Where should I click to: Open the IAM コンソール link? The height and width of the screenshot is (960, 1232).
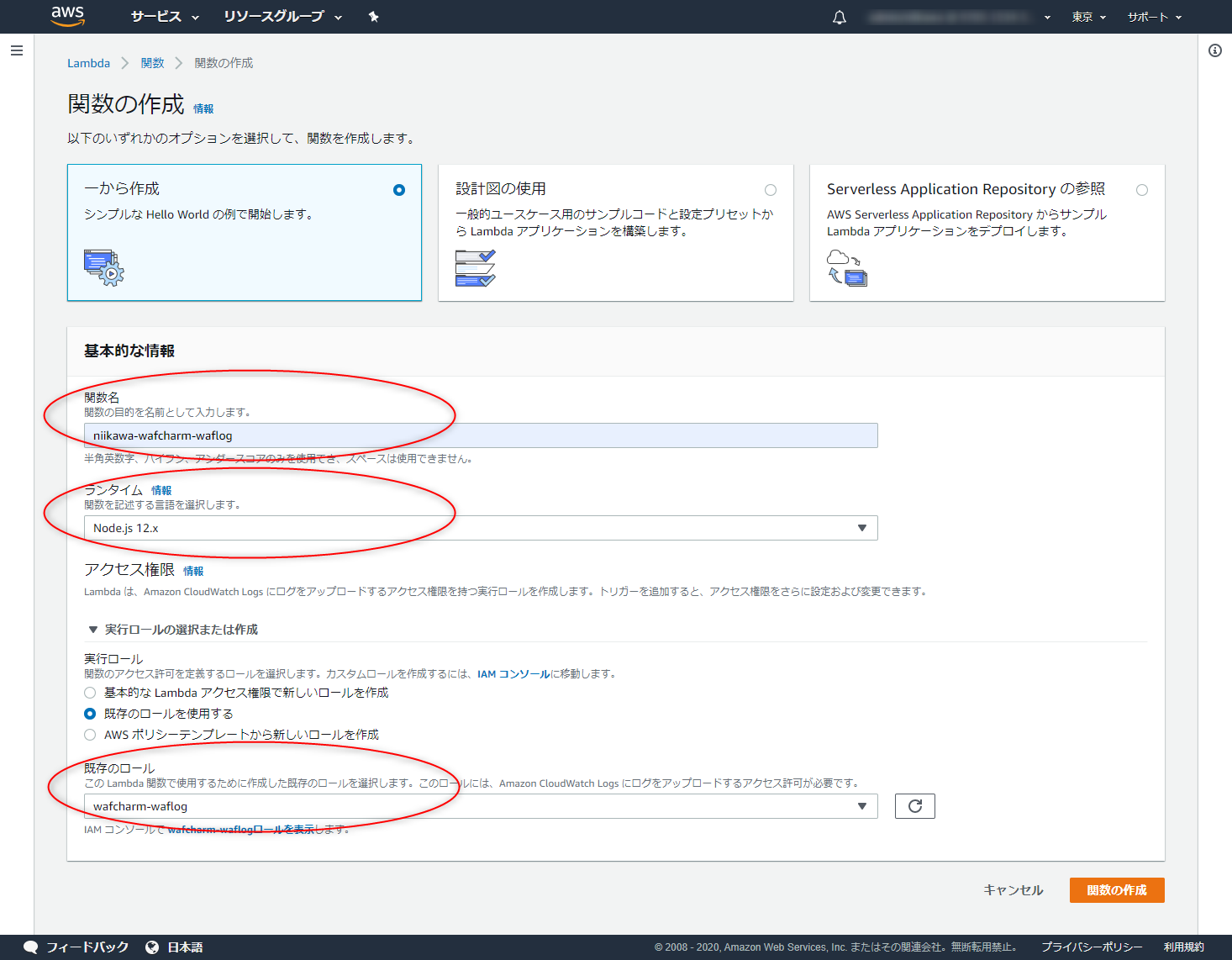[513, 674]
